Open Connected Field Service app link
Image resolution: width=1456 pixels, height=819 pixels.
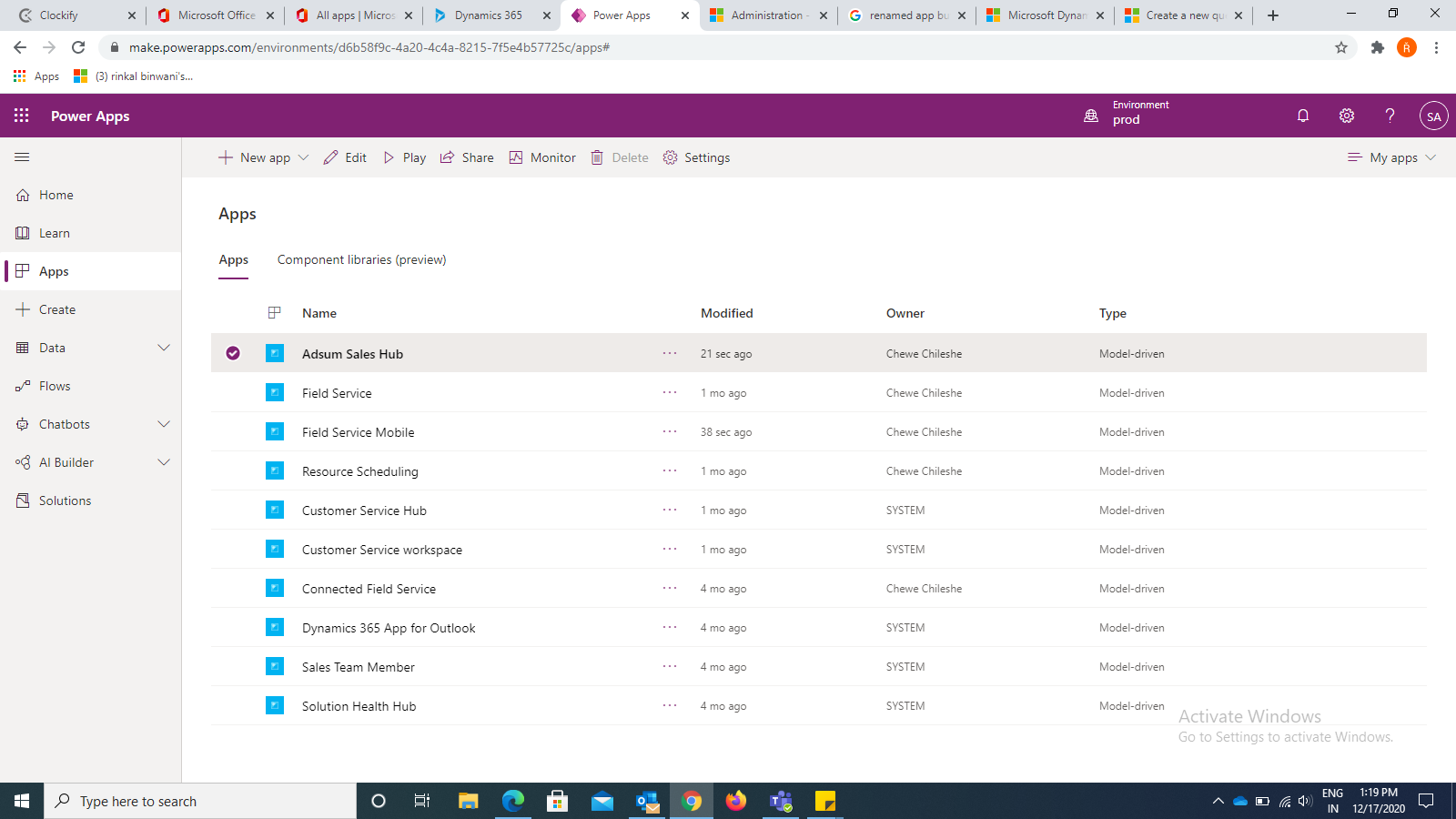[x=369, y=589]
